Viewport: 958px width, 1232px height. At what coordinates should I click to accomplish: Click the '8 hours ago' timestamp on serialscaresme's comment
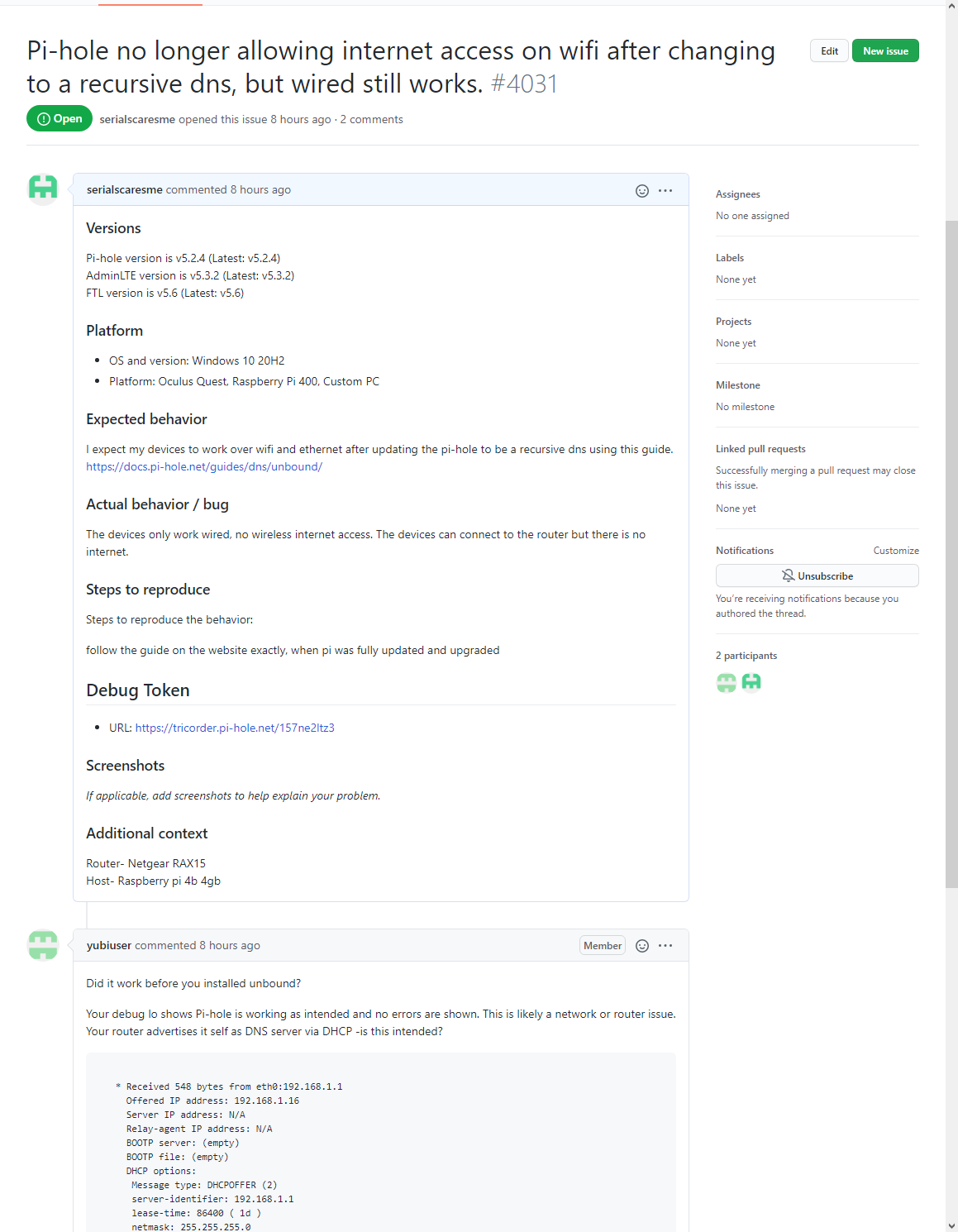pos(260,190)
